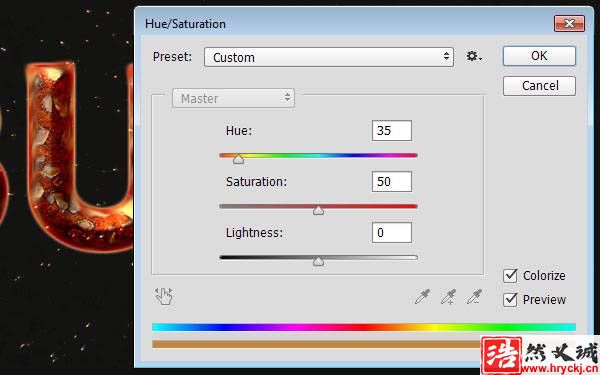Close the Hue/Saturation dialog

pos(569,24)
